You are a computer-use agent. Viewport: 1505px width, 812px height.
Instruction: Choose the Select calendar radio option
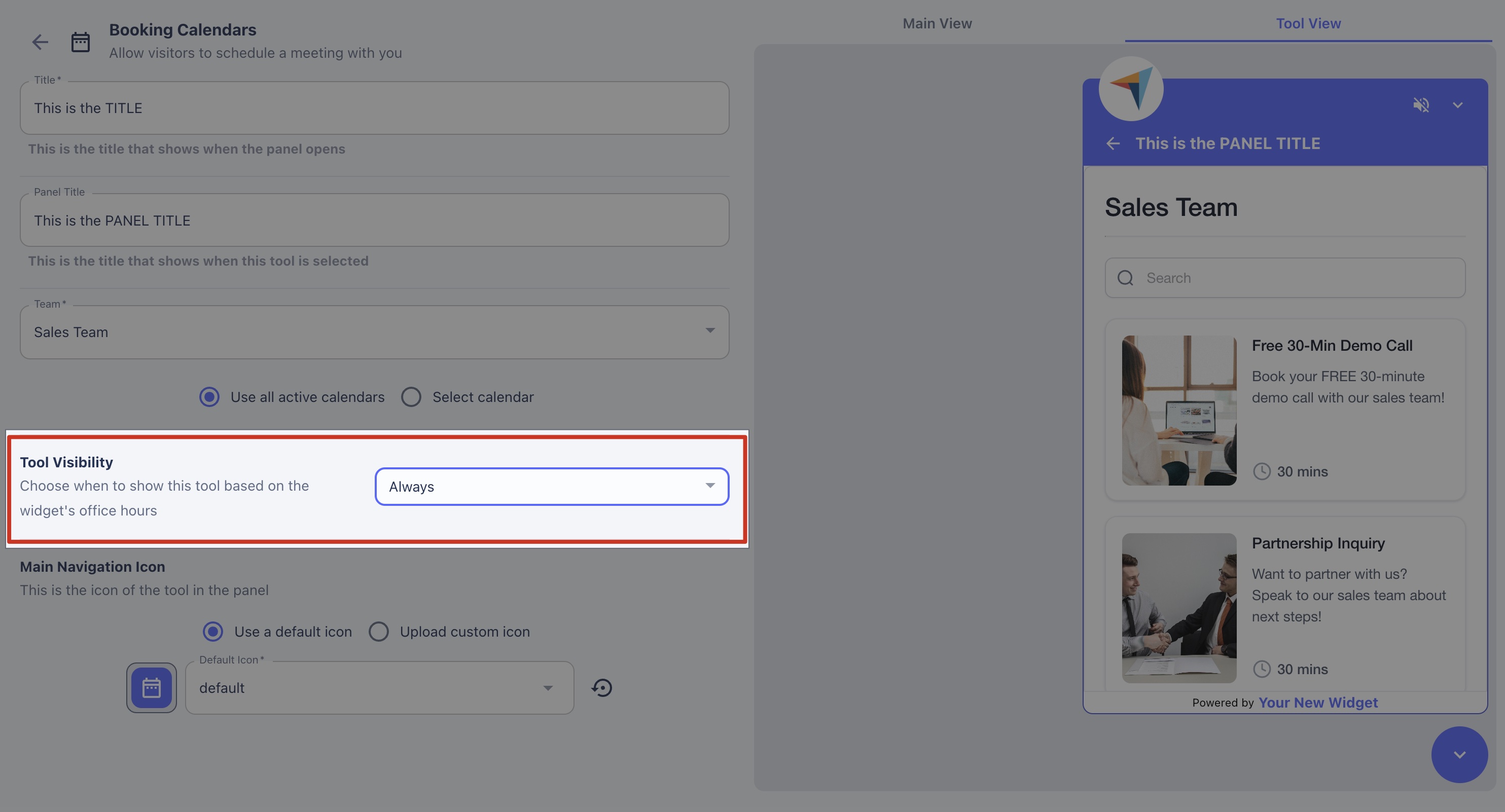[411, 397]
